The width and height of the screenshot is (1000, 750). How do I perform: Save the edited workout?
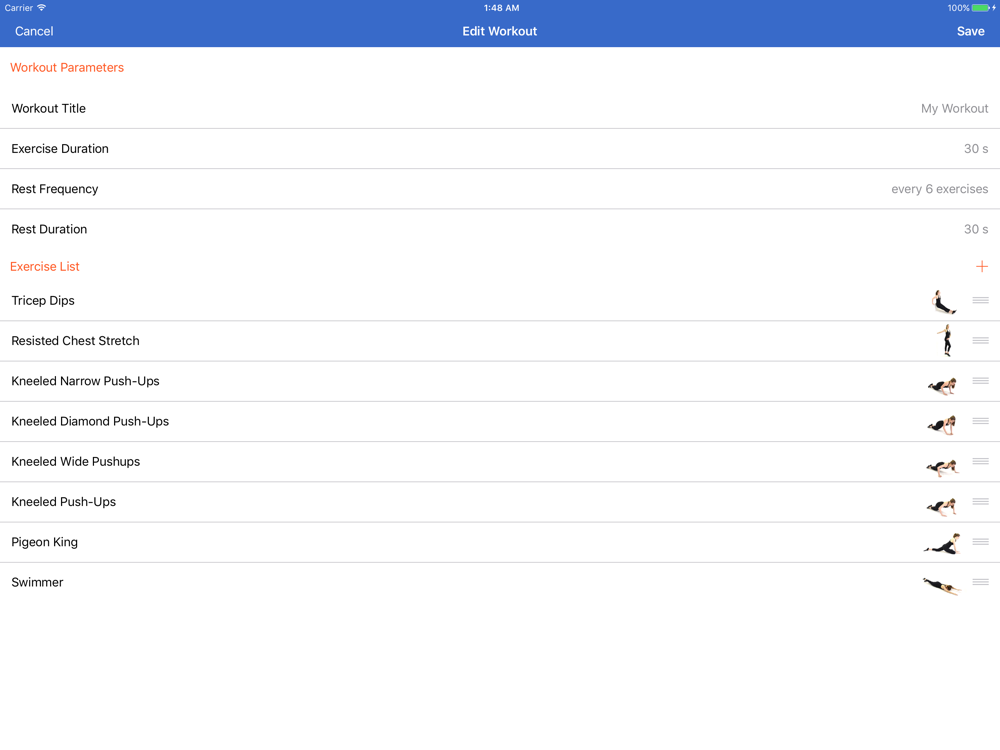[970, 31]
